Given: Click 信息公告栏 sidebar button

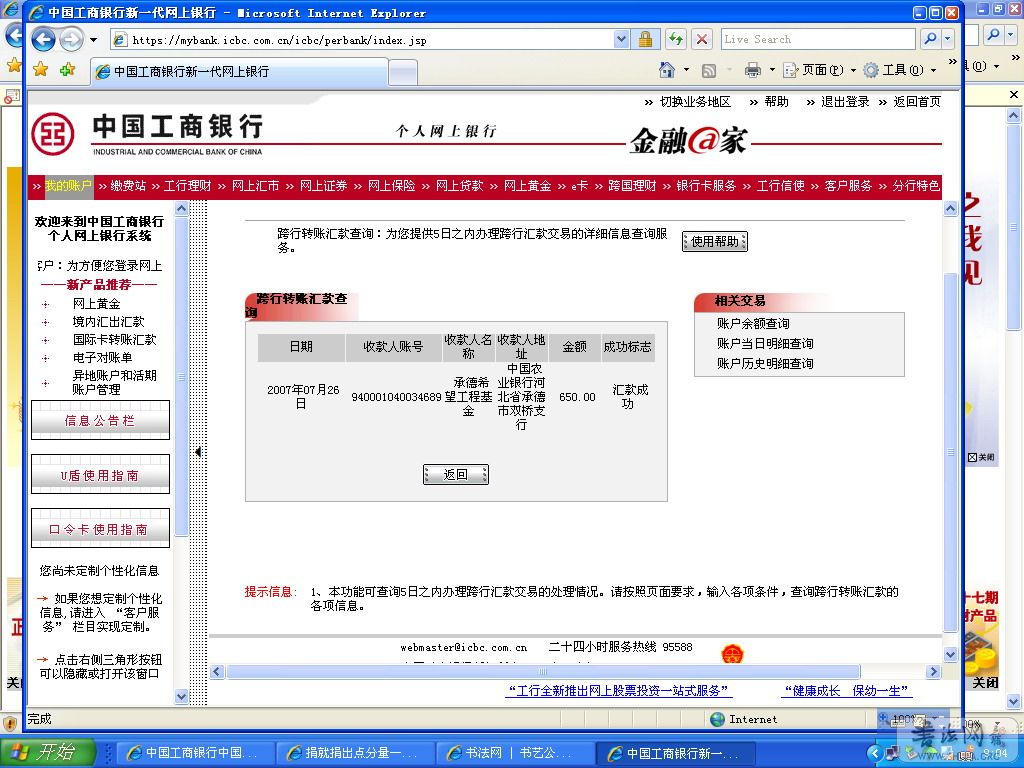Looking at the screenshot, I should tap(101, 421).
